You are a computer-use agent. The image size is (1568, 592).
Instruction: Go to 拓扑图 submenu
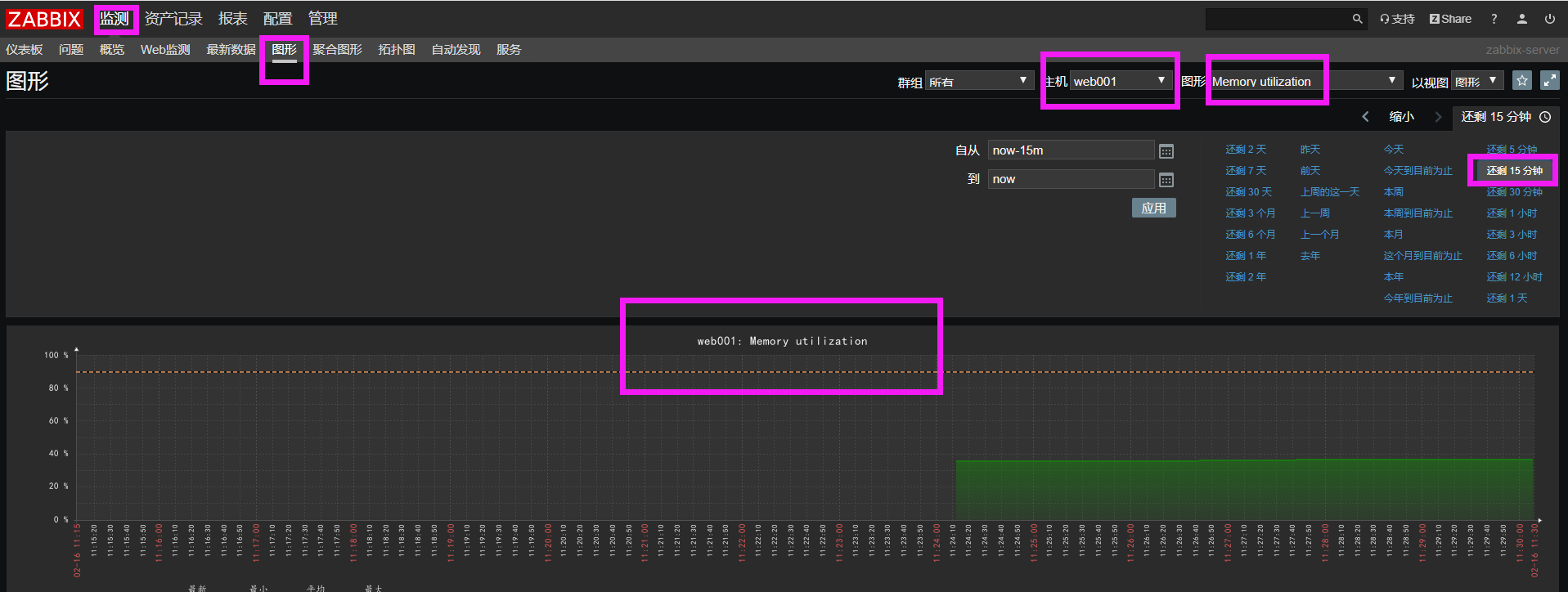pos(397,50)
